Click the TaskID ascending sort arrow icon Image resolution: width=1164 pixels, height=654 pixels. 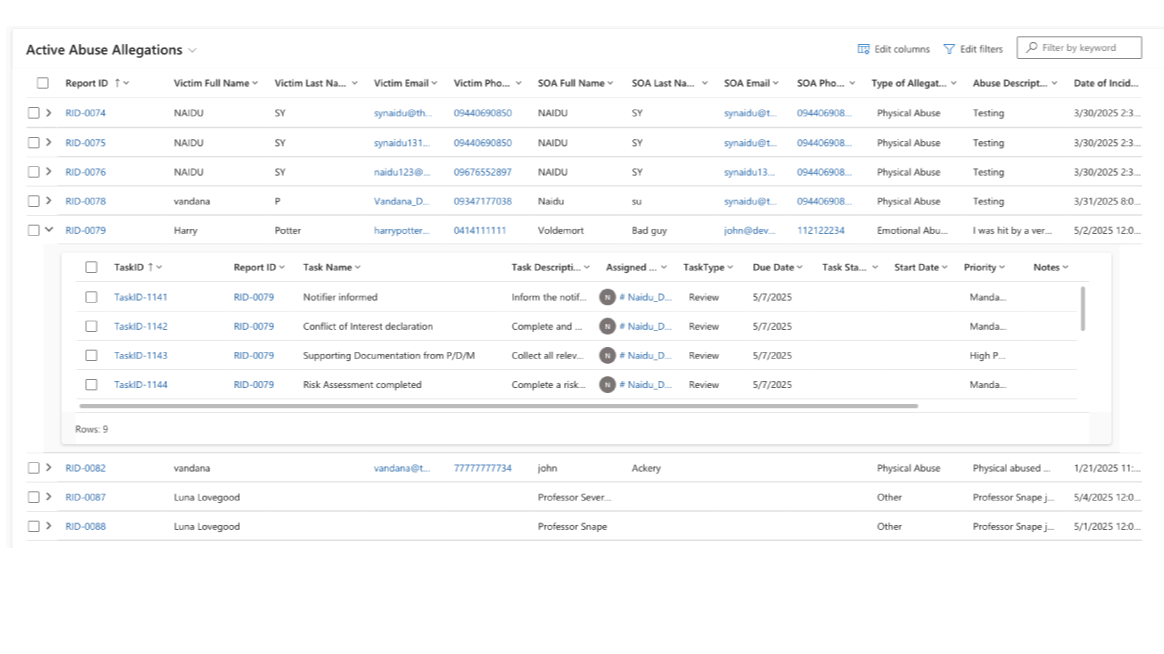[x=151, y=267]
